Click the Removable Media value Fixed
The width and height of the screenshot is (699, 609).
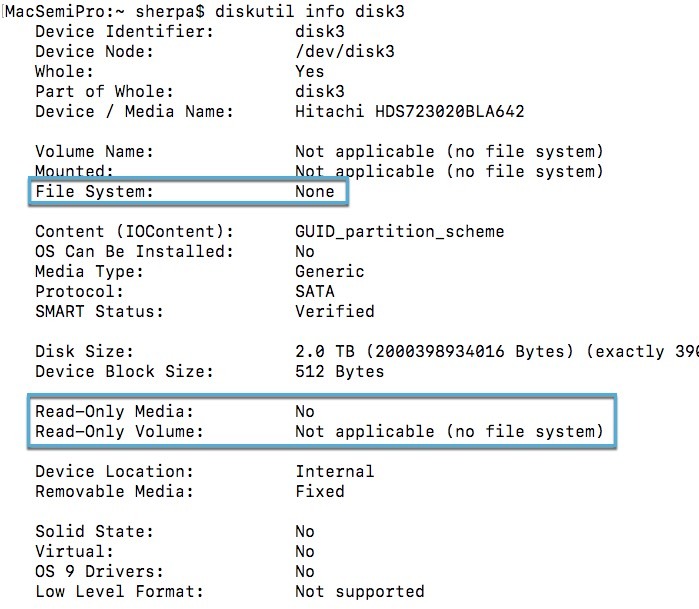click(320, 491)
